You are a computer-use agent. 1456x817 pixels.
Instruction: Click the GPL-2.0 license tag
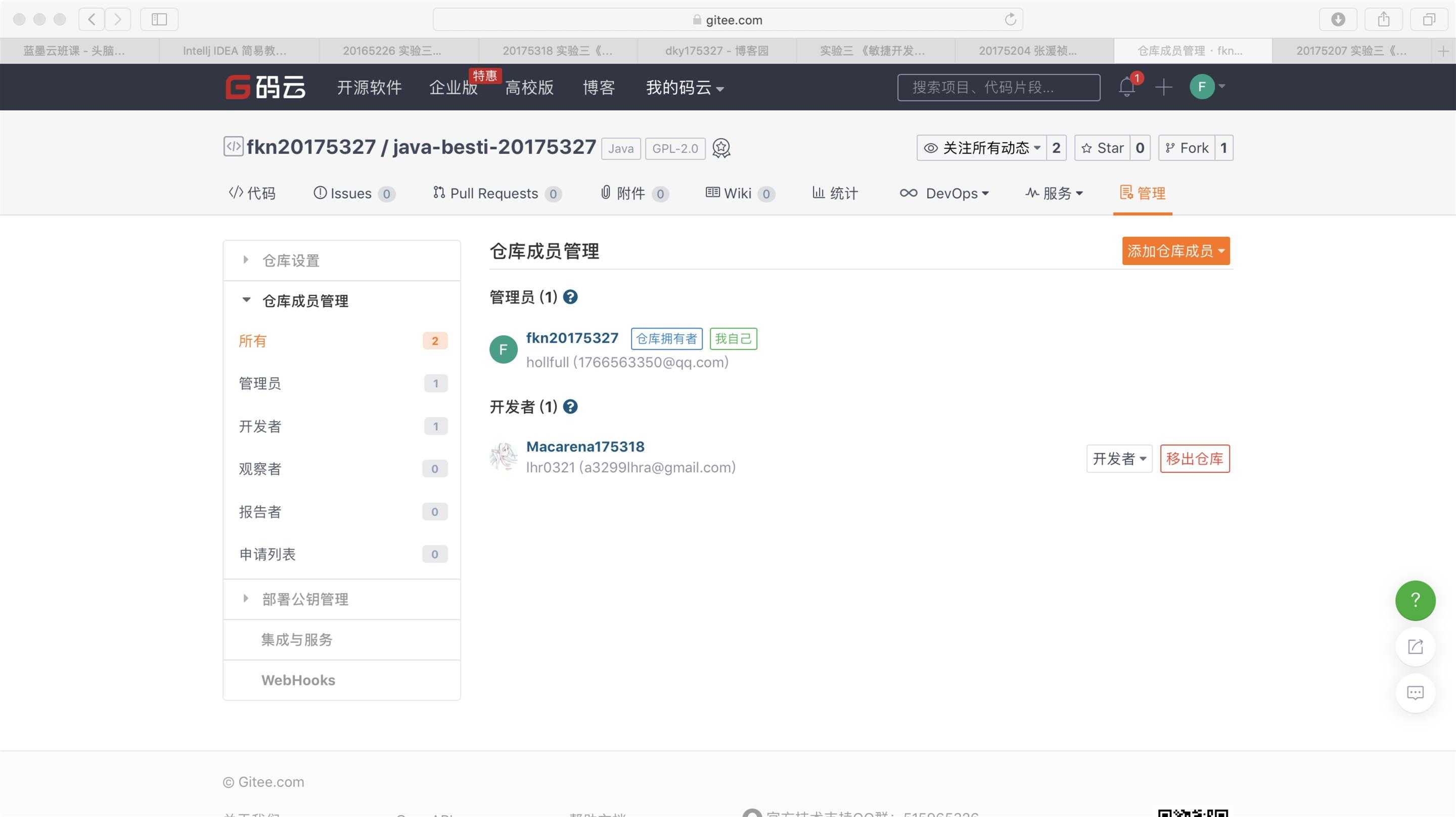click(x=675, y=149)
